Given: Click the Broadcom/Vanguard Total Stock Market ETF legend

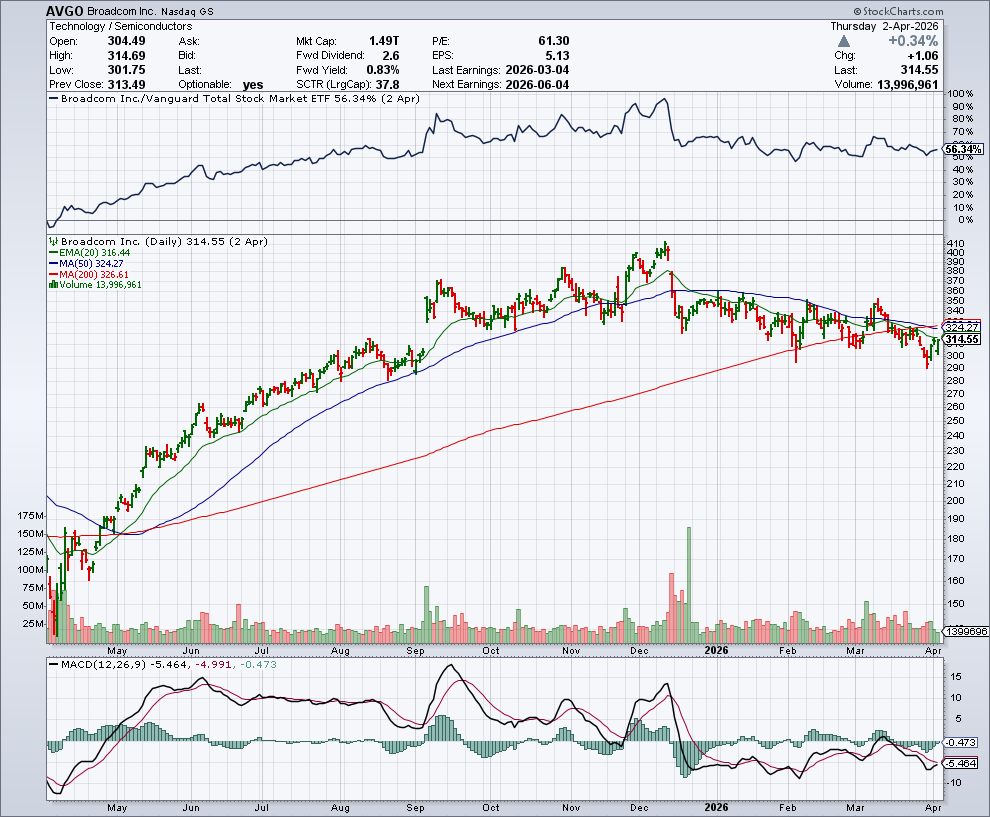Looking at the screenshot, I should (x=234, y=98).
